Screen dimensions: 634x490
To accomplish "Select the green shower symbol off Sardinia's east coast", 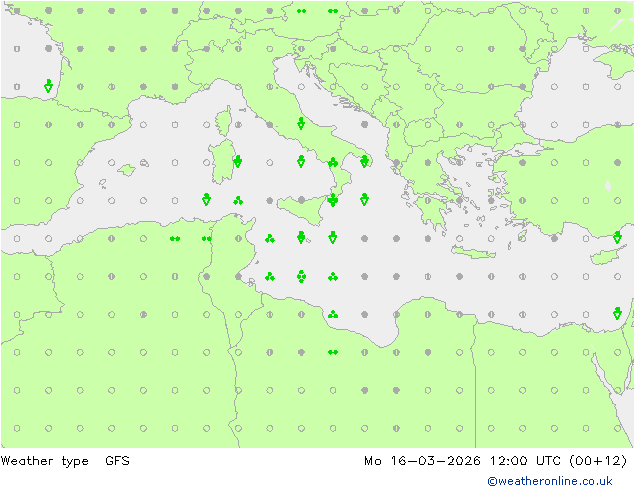I will click(238, 161).
